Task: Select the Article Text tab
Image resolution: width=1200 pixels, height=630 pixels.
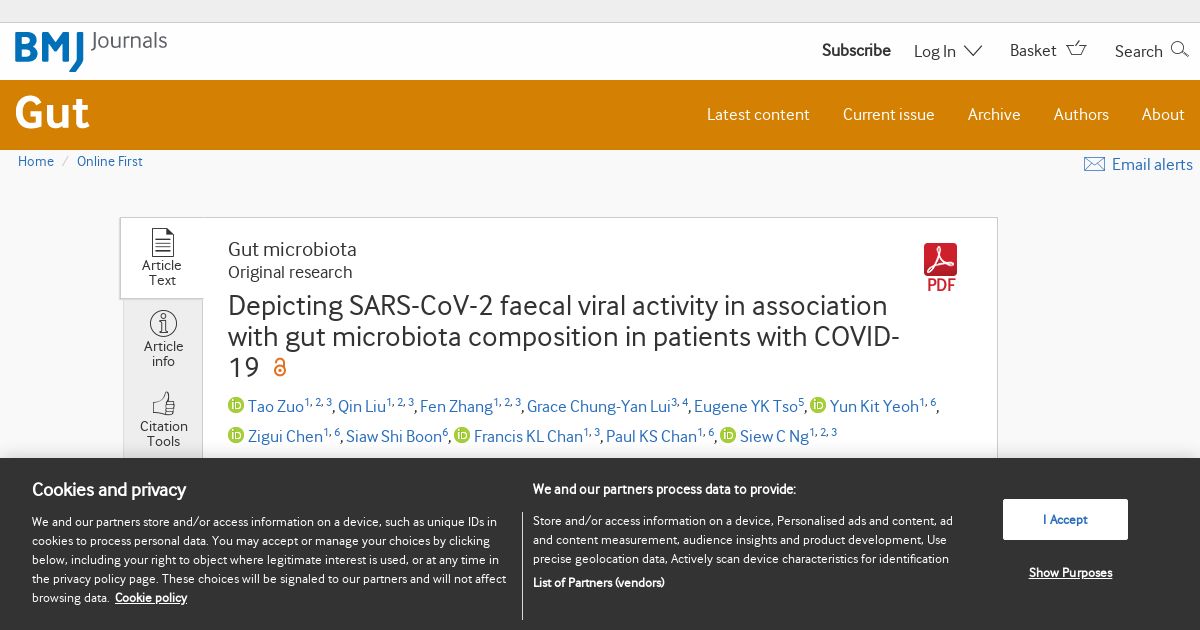Action: click(x=162, y=258)
